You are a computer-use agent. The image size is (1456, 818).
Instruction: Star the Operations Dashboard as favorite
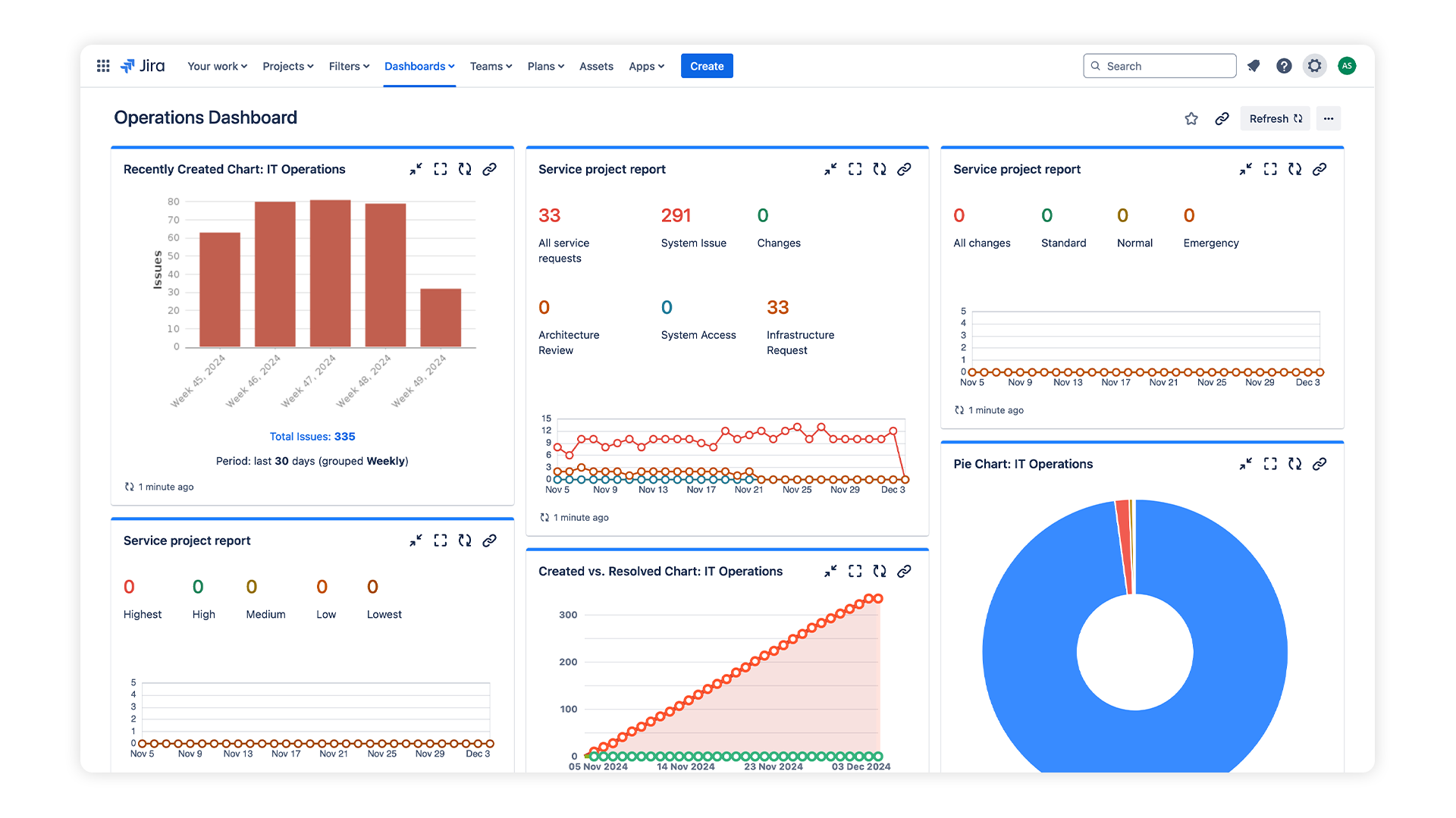[x=1191, y=119]
